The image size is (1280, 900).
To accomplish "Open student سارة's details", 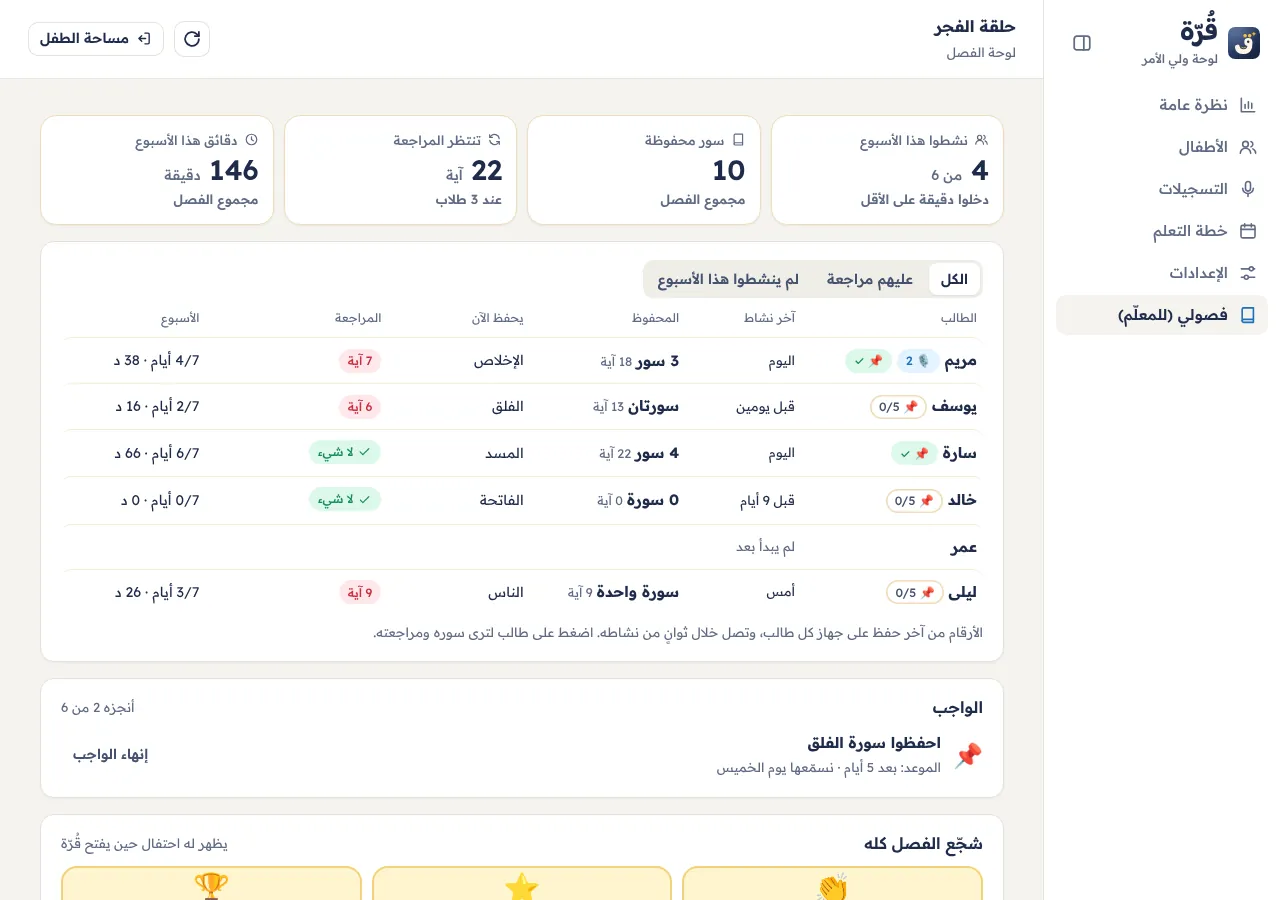I will click(x=521, y=453).
